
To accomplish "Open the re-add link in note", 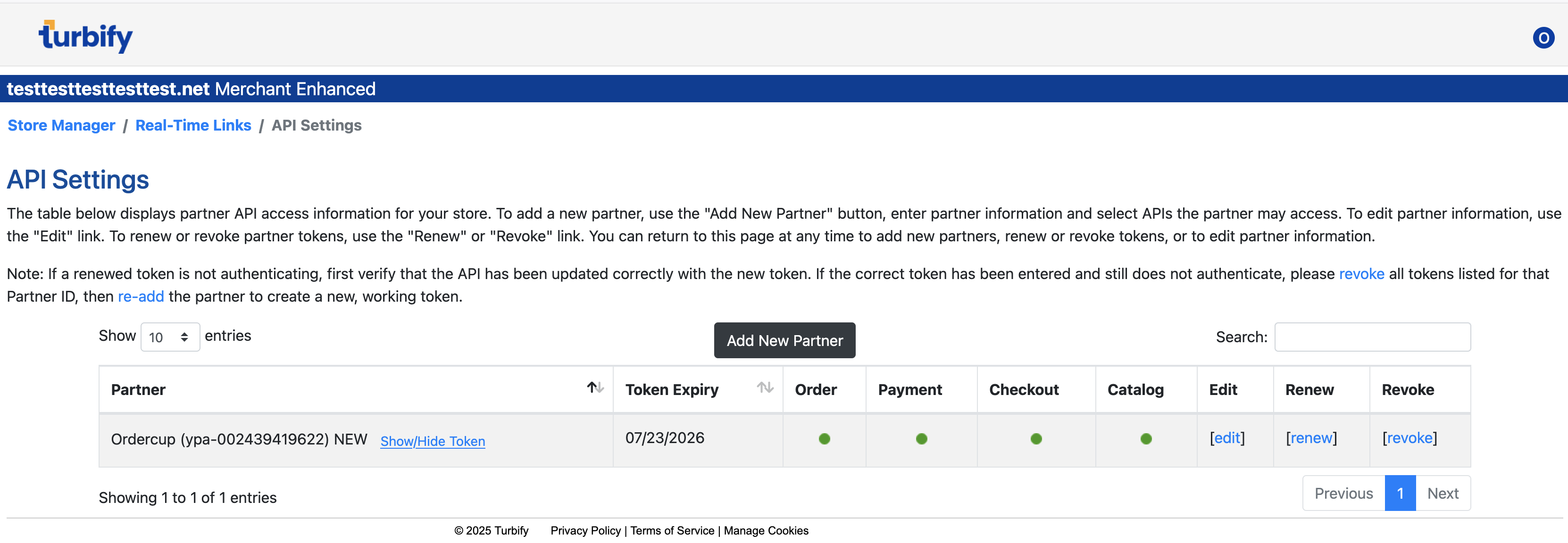I will [141, 297].
